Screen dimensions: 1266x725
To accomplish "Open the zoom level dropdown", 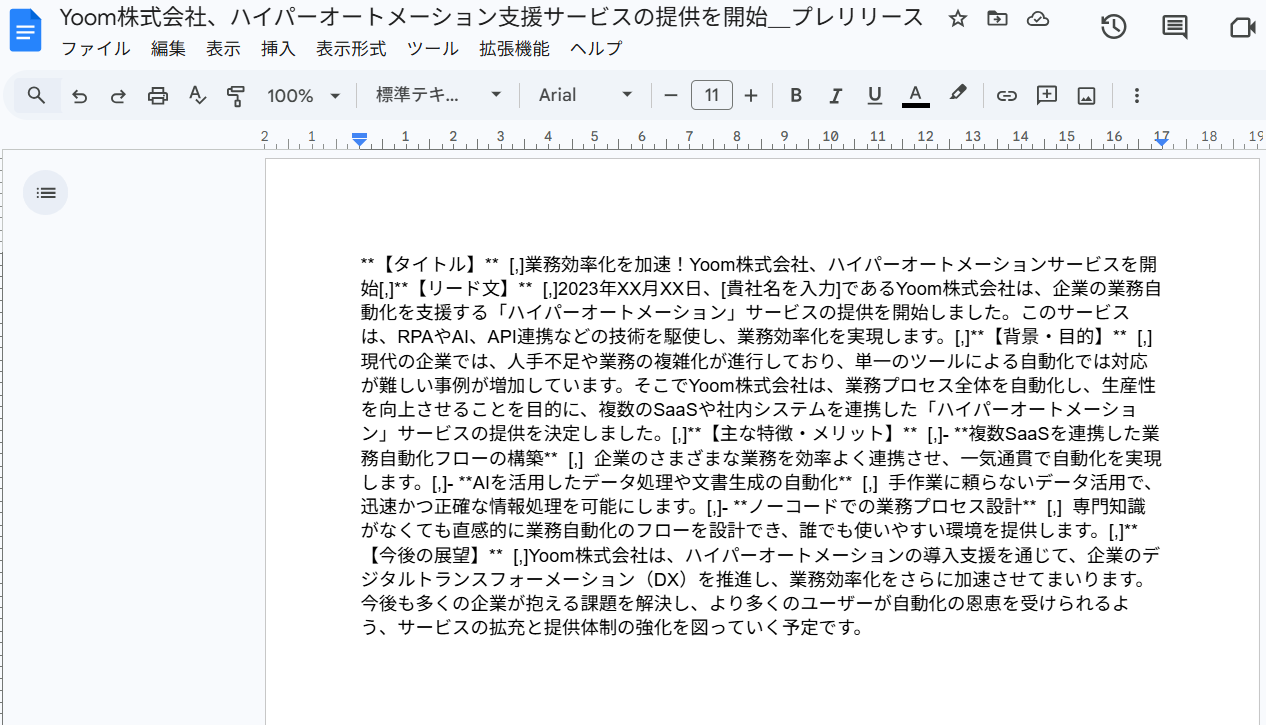I will point(304,95).
